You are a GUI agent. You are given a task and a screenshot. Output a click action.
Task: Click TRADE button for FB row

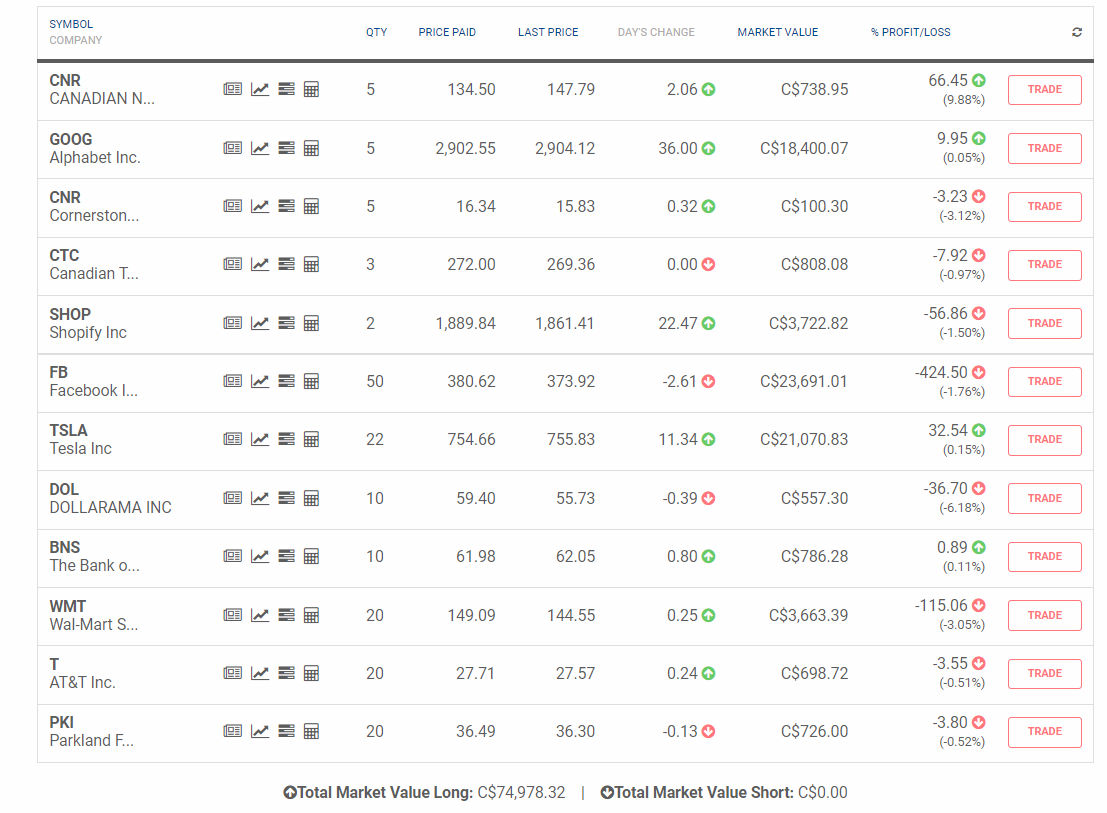click(x=1044, y=381)
